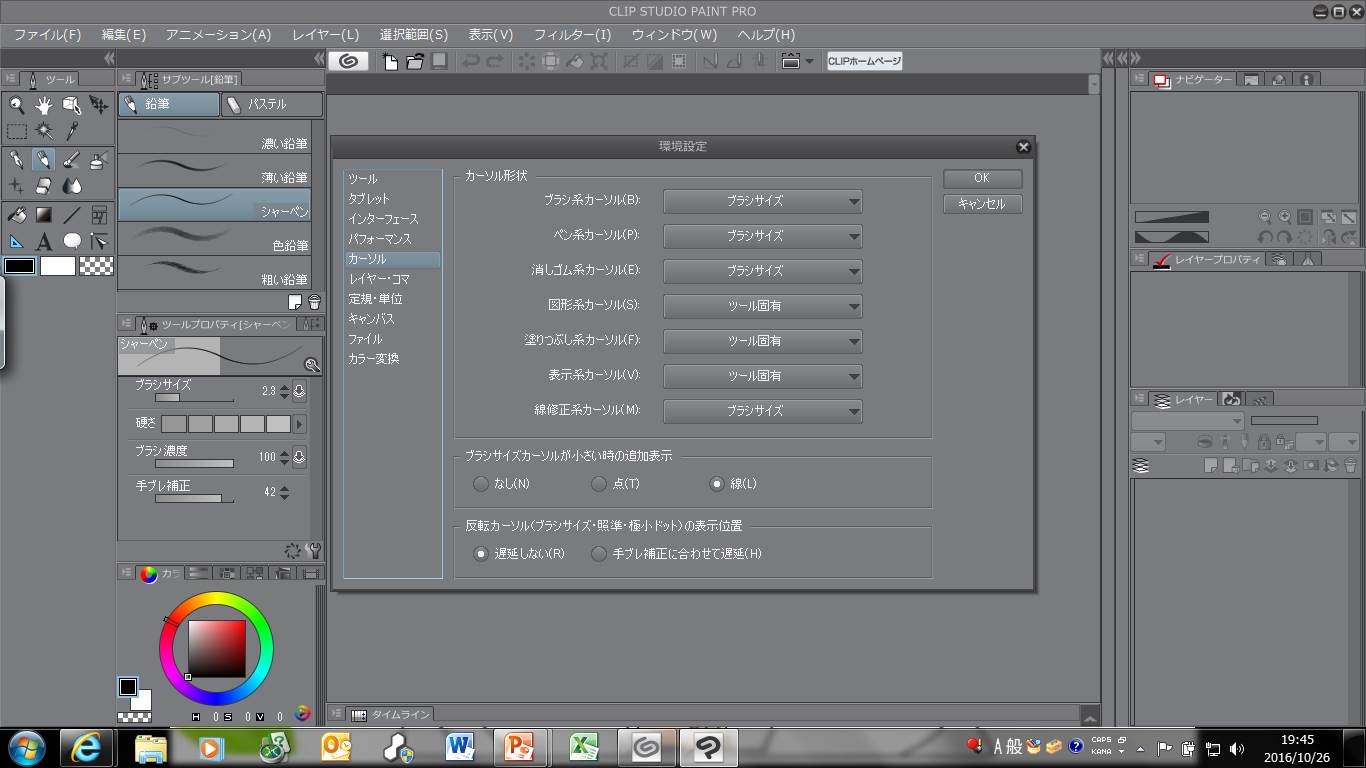Select the Hand move tool
Screen dimensions: 1366x768
[44, 105]
